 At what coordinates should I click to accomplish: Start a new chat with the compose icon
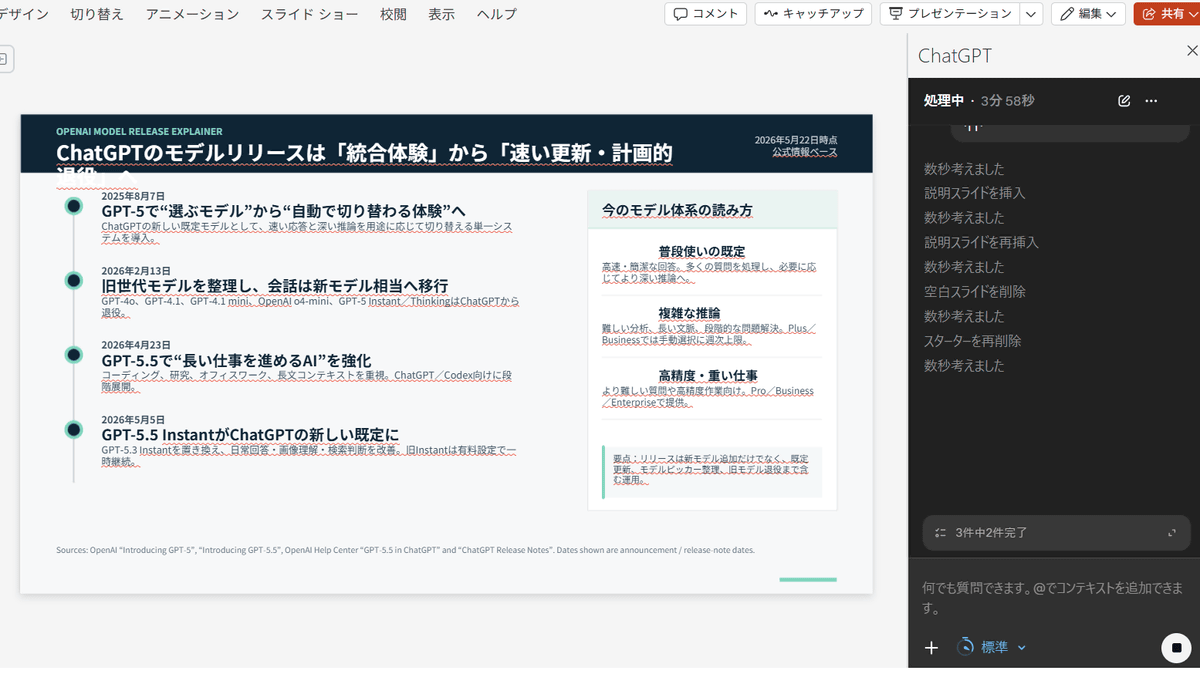tap(1124, 101)
